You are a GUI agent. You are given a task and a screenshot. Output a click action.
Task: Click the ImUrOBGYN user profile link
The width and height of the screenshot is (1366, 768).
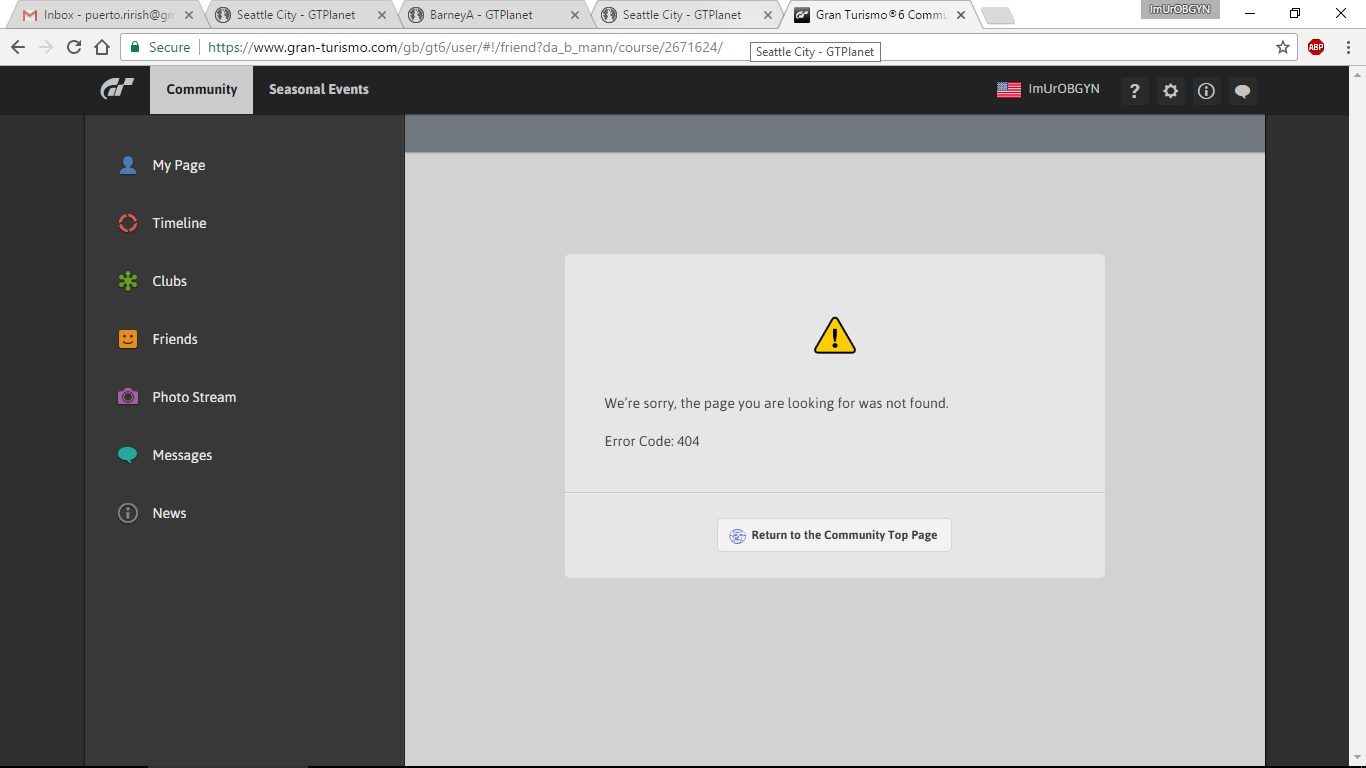(x=1062, y=89)
